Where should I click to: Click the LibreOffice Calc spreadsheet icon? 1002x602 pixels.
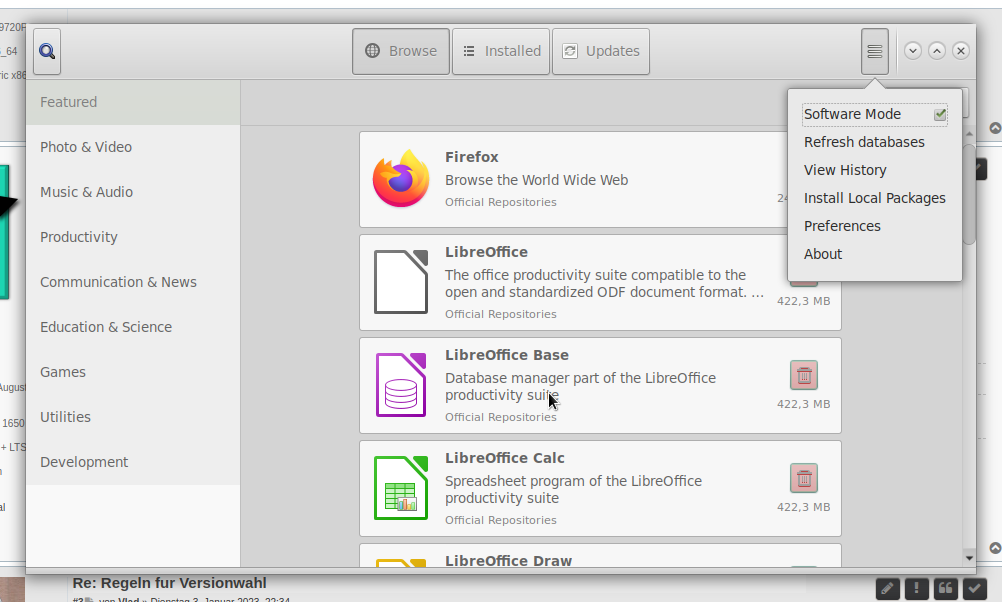pos(401,488)
